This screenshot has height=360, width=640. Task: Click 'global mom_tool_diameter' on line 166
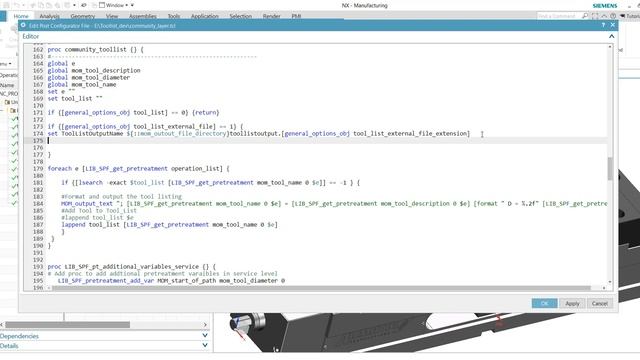(x=89, y=77)
